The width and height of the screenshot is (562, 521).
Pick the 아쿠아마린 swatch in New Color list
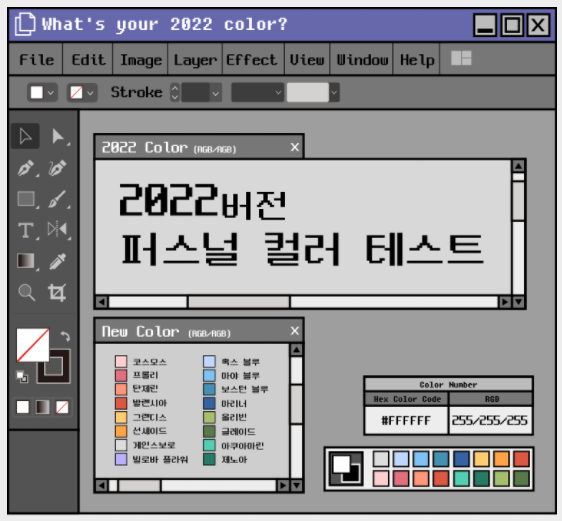[x=209, y=445]
